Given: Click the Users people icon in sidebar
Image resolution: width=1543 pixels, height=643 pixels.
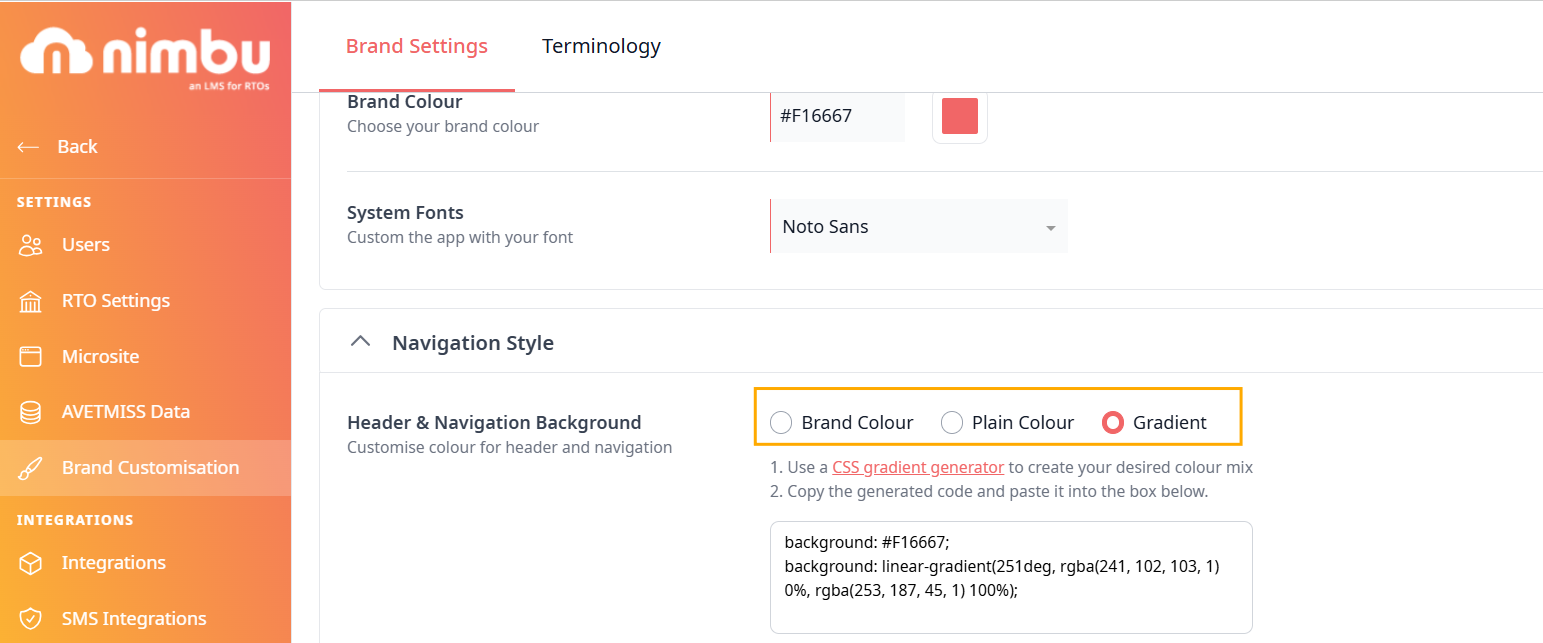Looking at the screenshot, I should pos(31,245).
